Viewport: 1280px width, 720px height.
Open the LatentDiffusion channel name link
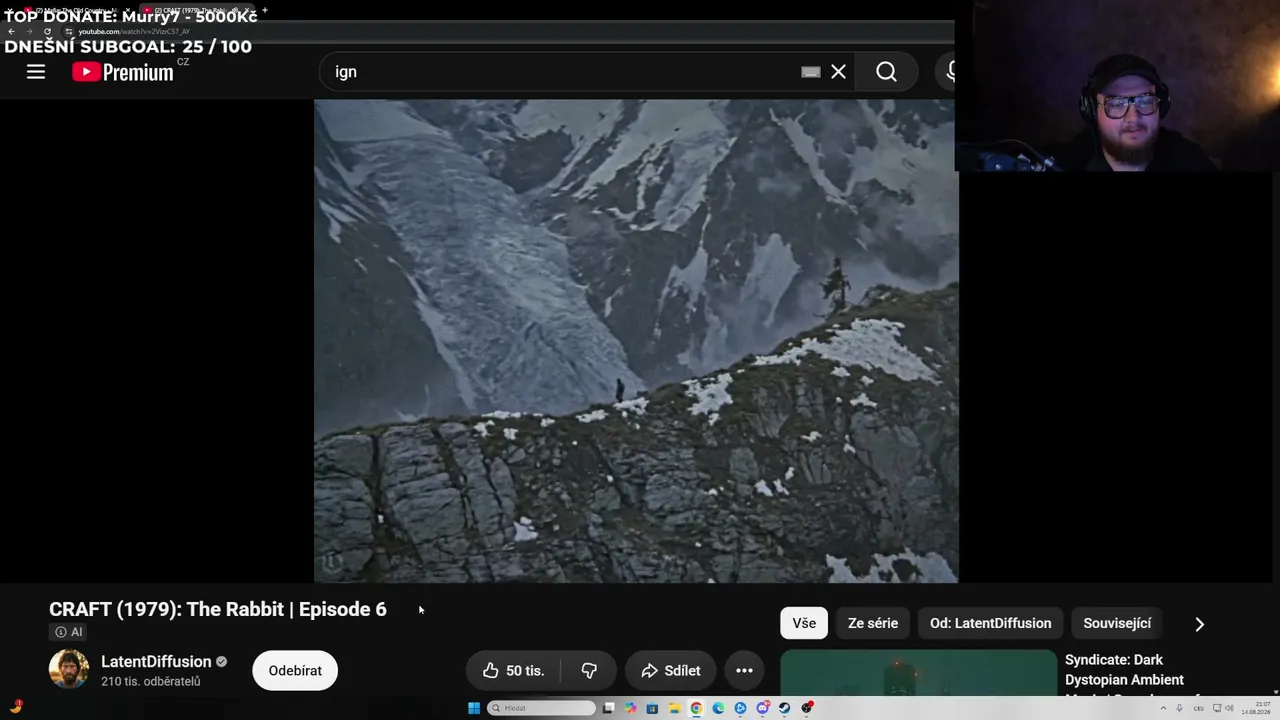pos(156,661)
